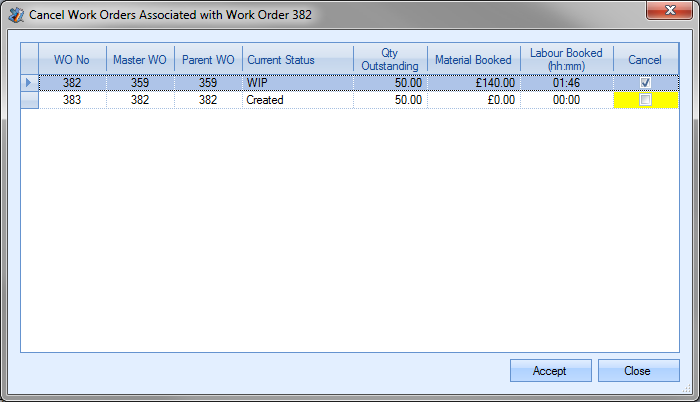The width and height of the screenshot is (700, 402).
Task: Click Qty Outstanding 50.00 in row 383
Action: point(390,100)
